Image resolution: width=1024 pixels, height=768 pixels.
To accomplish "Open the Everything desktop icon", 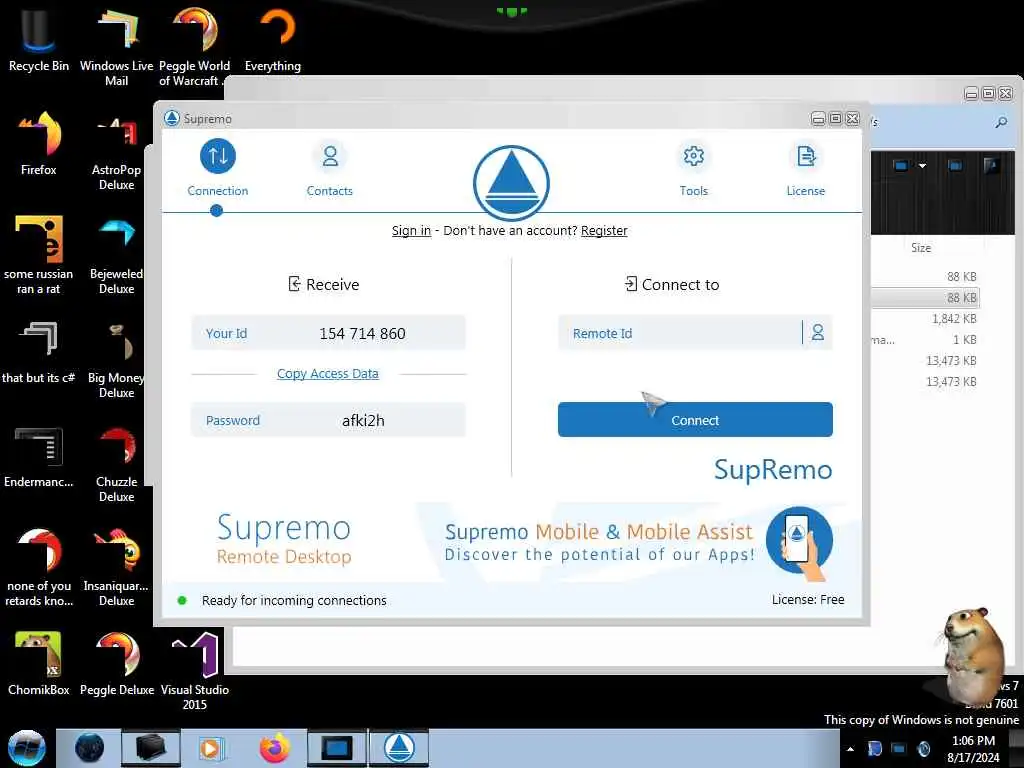I will coord(273,39).
